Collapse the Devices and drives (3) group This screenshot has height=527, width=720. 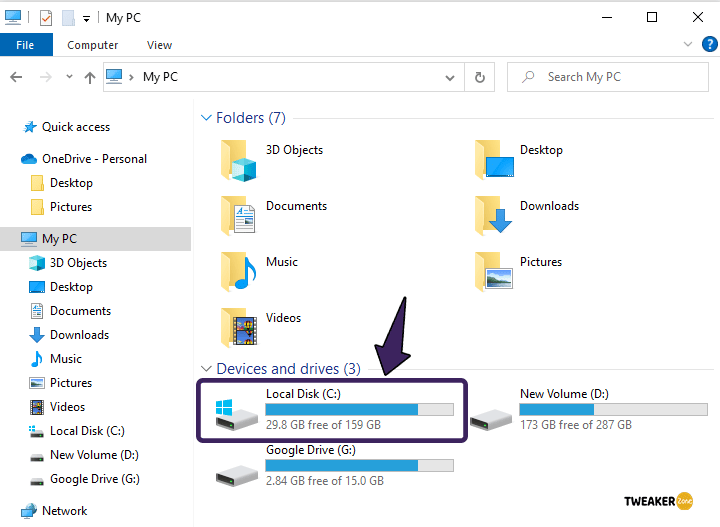pos(206,369)
